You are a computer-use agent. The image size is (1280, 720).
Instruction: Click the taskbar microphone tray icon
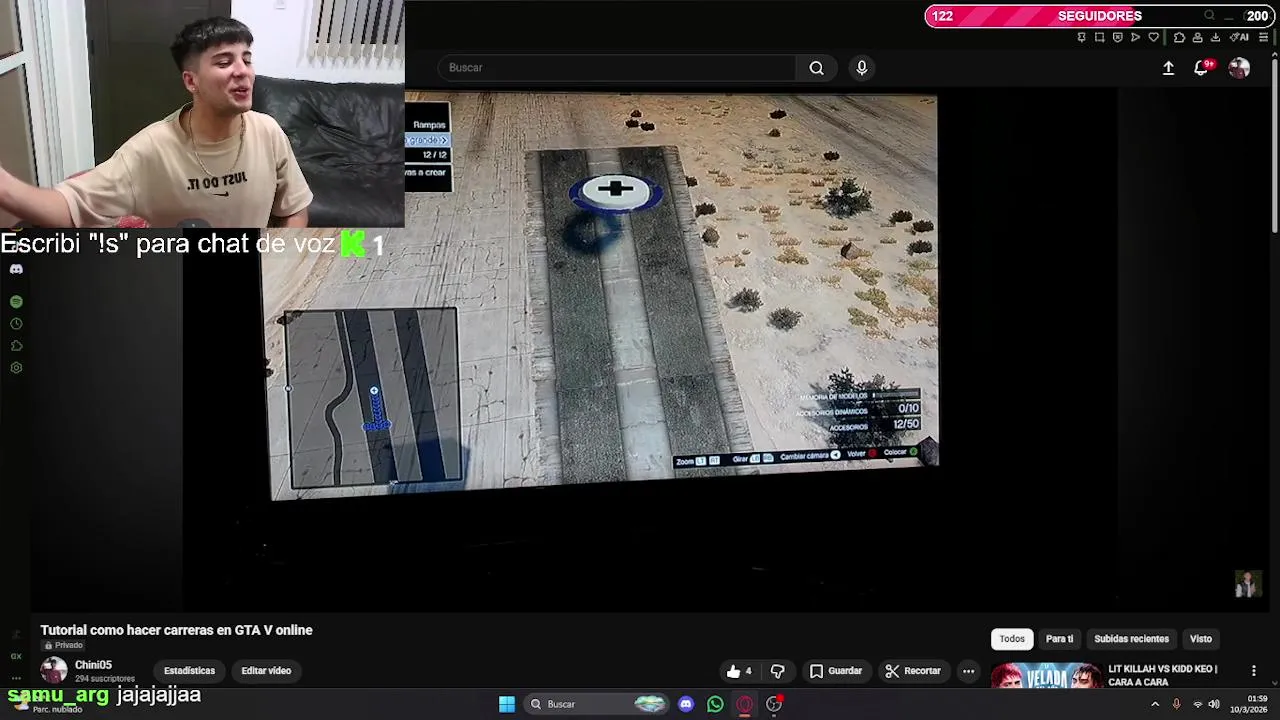(x=1176, y=704)
